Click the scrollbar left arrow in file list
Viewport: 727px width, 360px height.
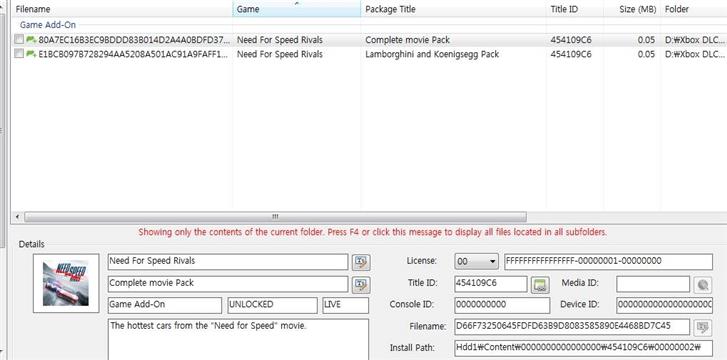click(x=18, y=217)
